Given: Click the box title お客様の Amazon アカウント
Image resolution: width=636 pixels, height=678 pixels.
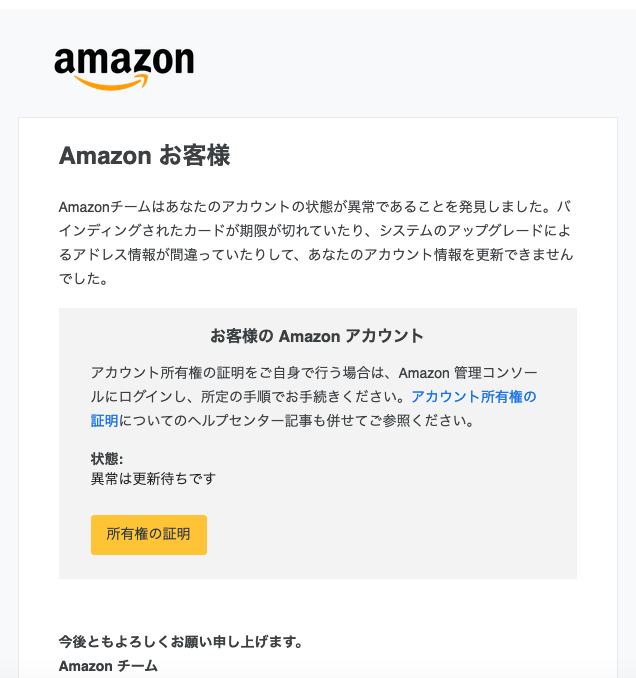Looking at the screenshot, I should 316,336.
